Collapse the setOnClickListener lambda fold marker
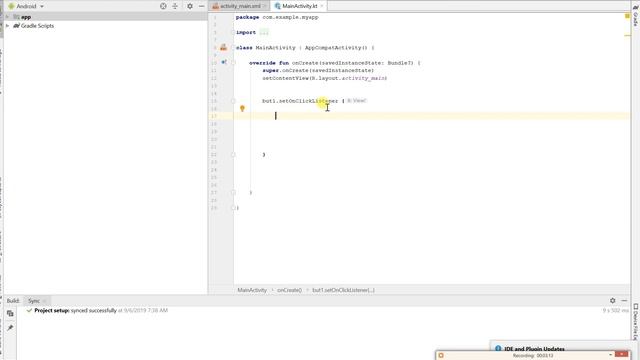Image resolution: width=640 pixels, height=360 pixels. (233, 101)
